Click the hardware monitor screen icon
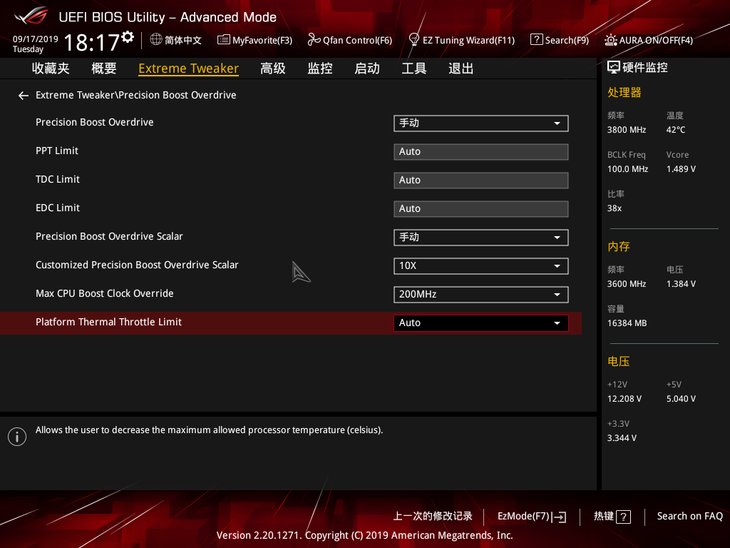 [614, 68]
